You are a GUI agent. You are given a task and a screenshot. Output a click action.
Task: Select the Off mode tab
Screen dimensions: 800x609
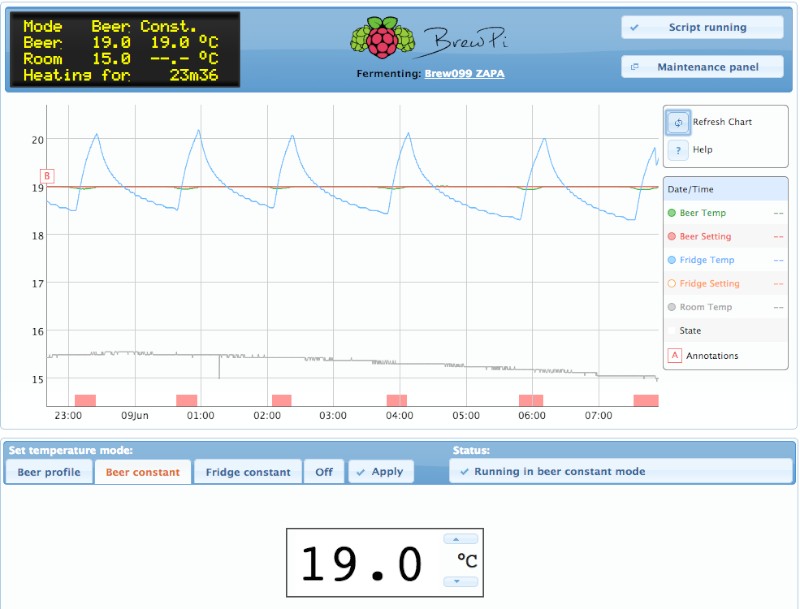coord(324,472)
